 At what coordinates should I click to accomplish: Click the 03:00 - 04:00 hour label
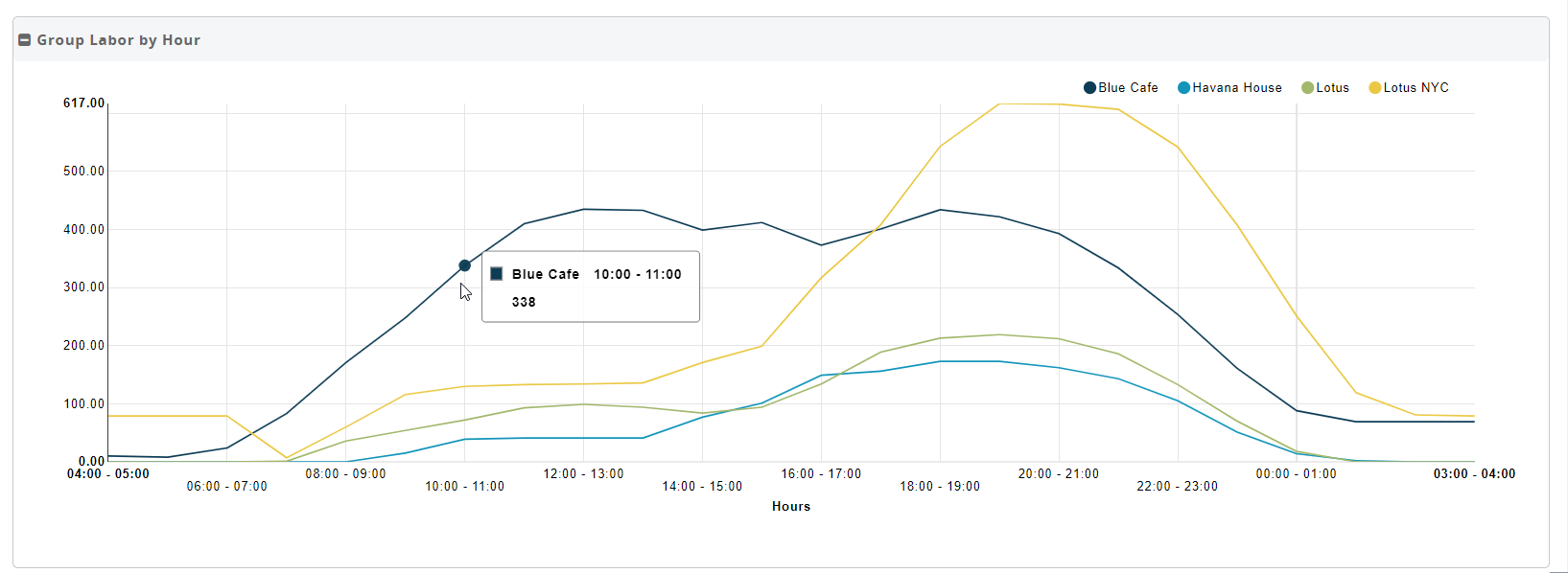pos(1474,473)
